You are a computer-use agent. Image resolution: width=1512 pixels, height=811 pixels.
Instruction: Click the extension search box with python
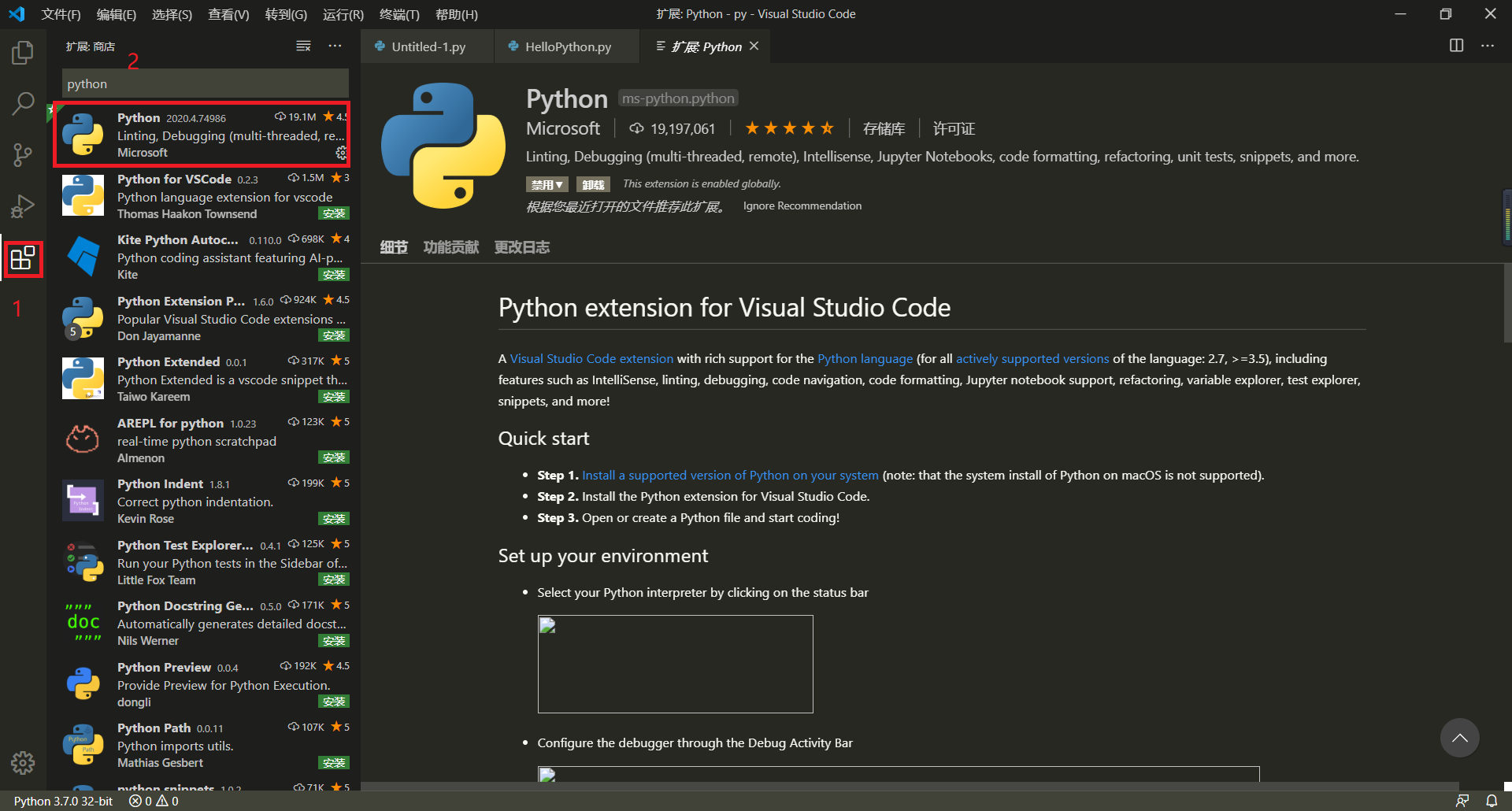point(205,83)
